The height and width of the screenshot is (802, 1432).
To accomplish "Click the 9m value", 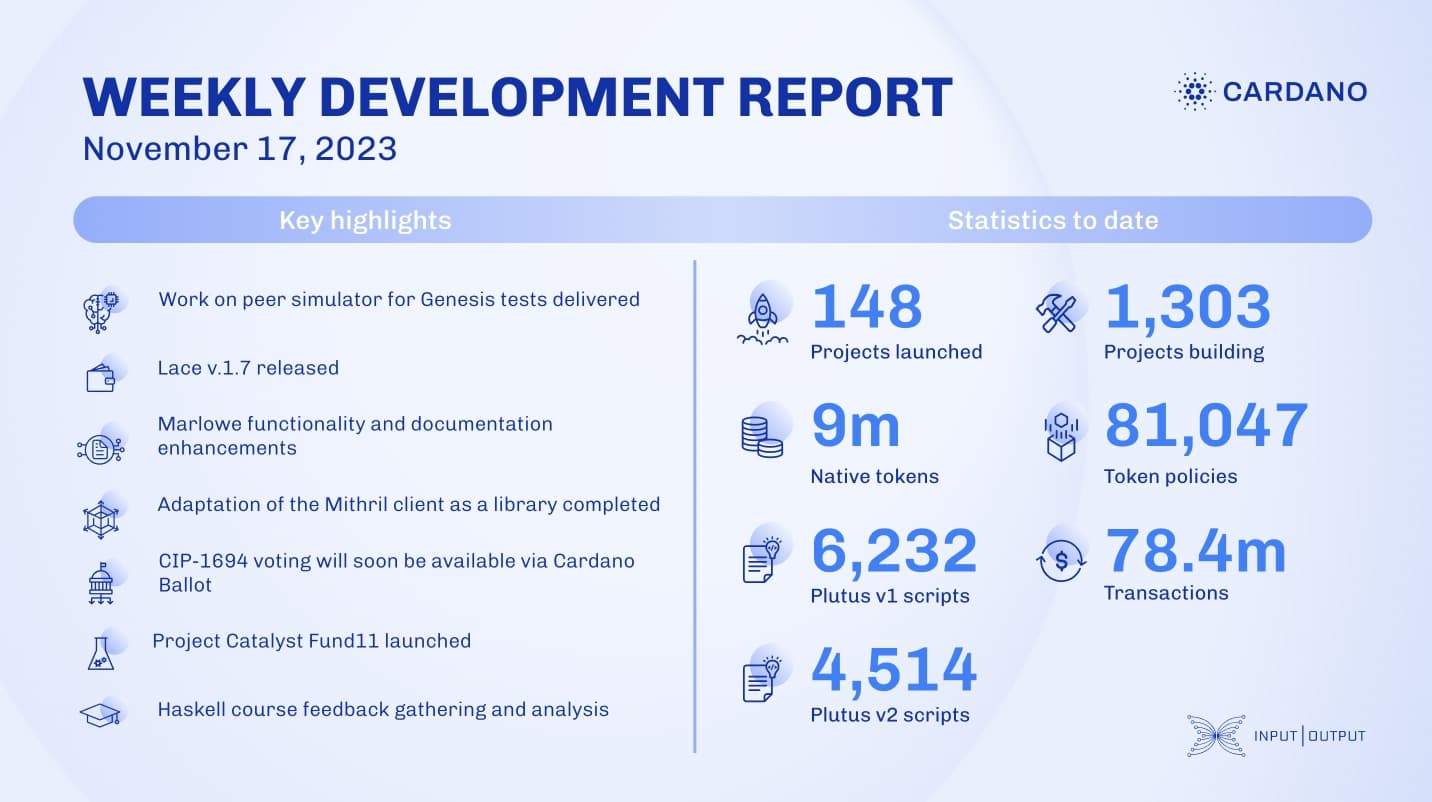I will click(856, 426).
